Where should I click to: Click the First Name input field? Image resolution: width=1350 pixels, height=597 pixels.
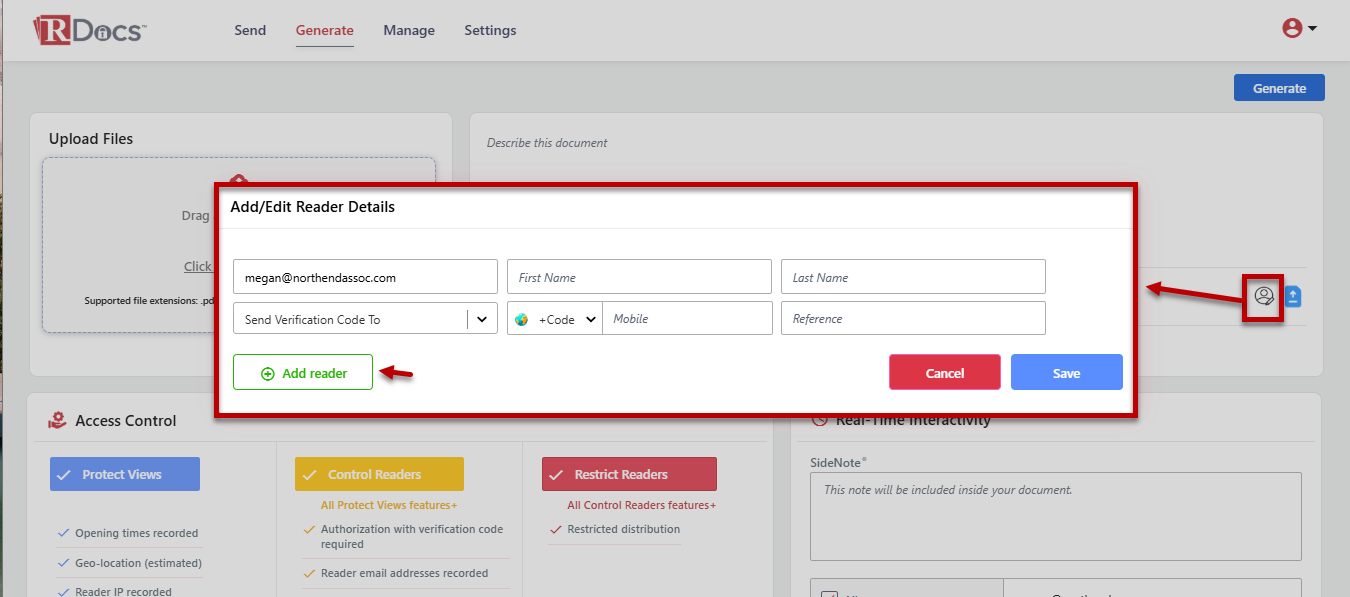pos(639,277)
